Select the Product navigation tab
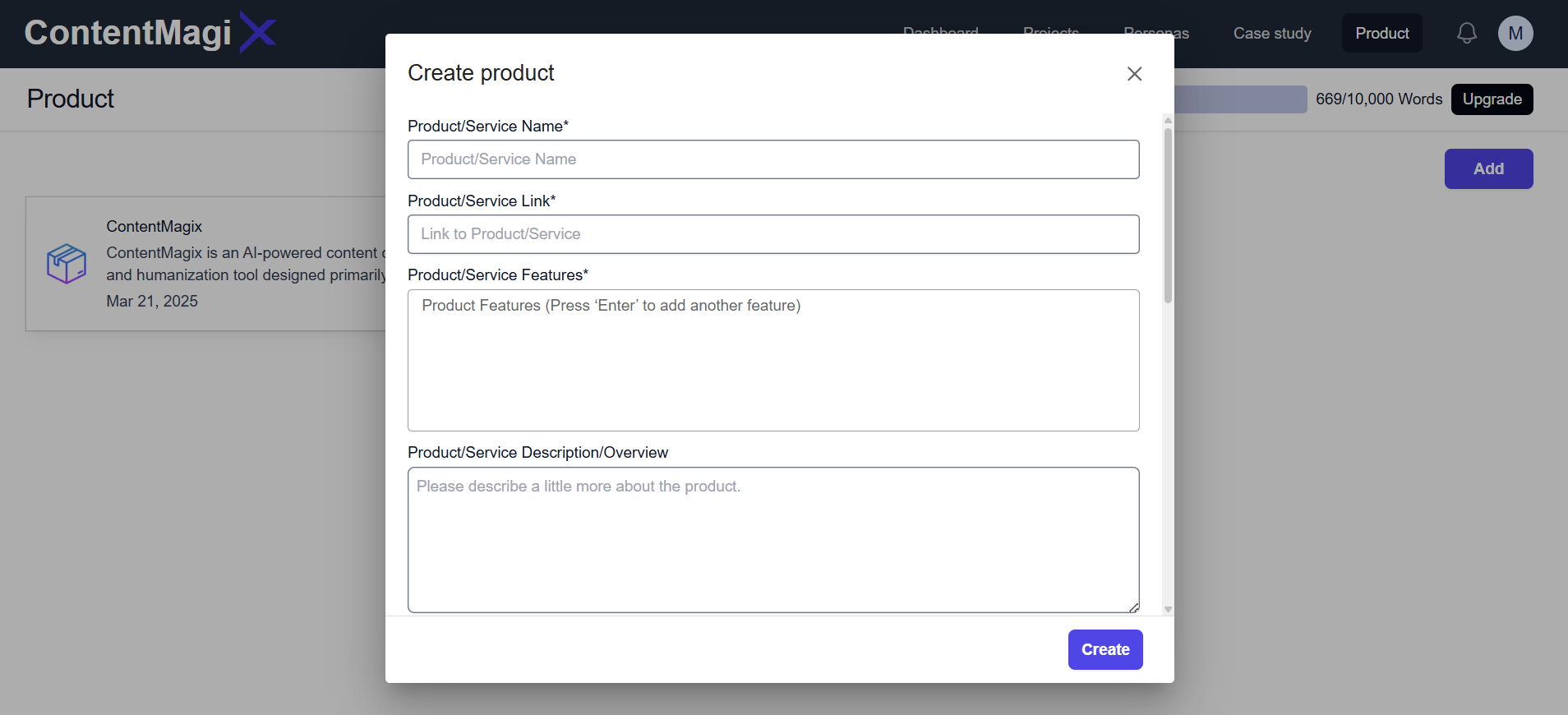Viewport: 1568px width, 715px height. [x=1381, y=33]
